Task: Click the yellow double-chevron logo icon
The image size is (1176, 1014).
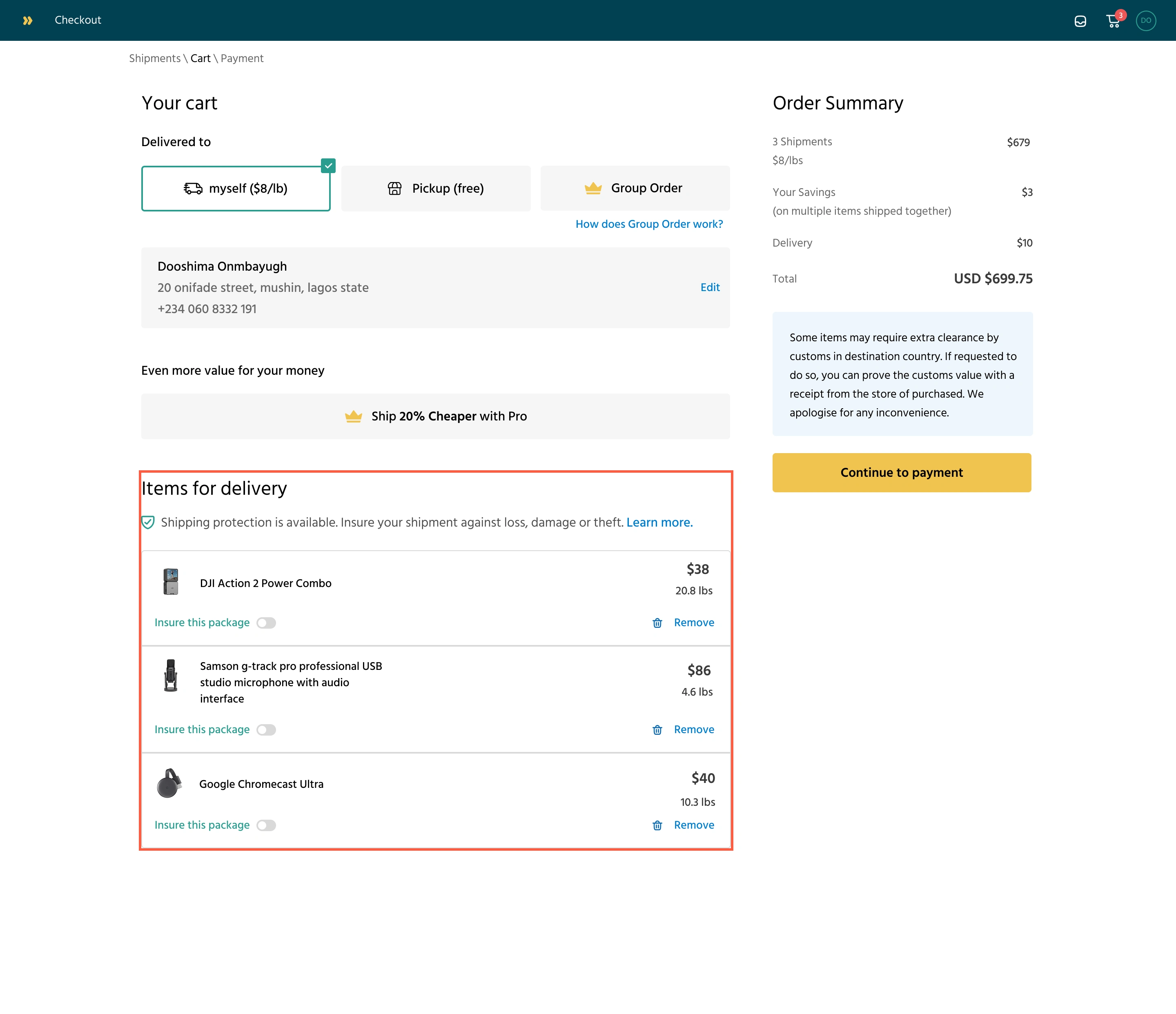Action: pos(27,20)
